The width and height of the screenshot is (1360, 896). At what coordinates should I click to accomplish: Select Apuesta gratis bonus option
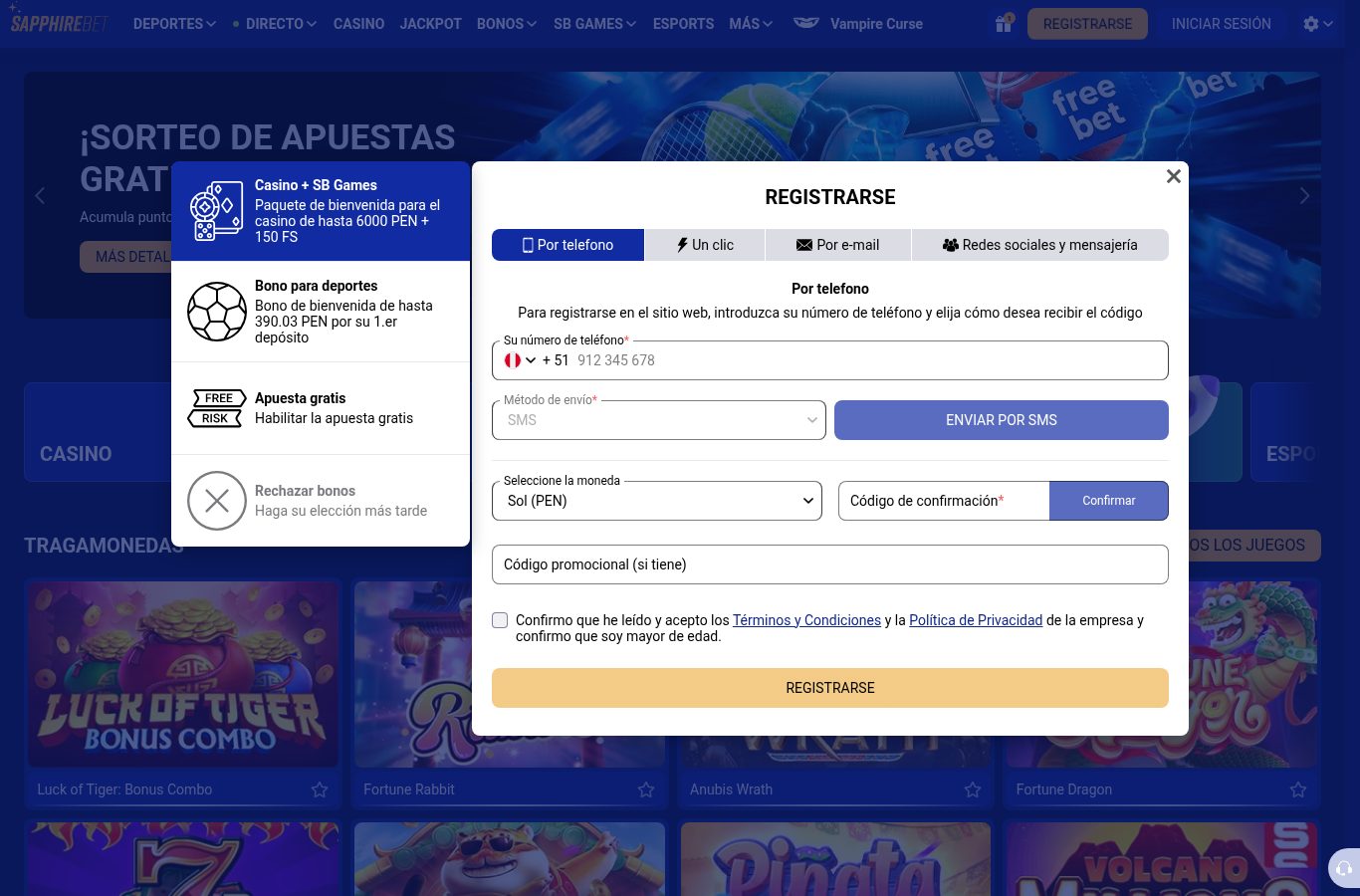(x=321, y=408)
